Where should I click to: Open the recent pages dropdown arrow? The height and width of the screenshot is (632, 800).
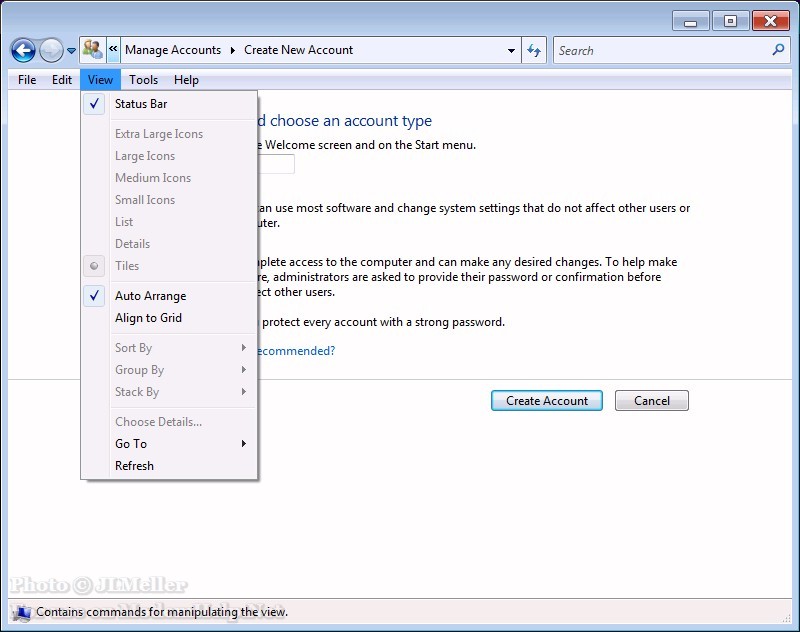point(71,50)
